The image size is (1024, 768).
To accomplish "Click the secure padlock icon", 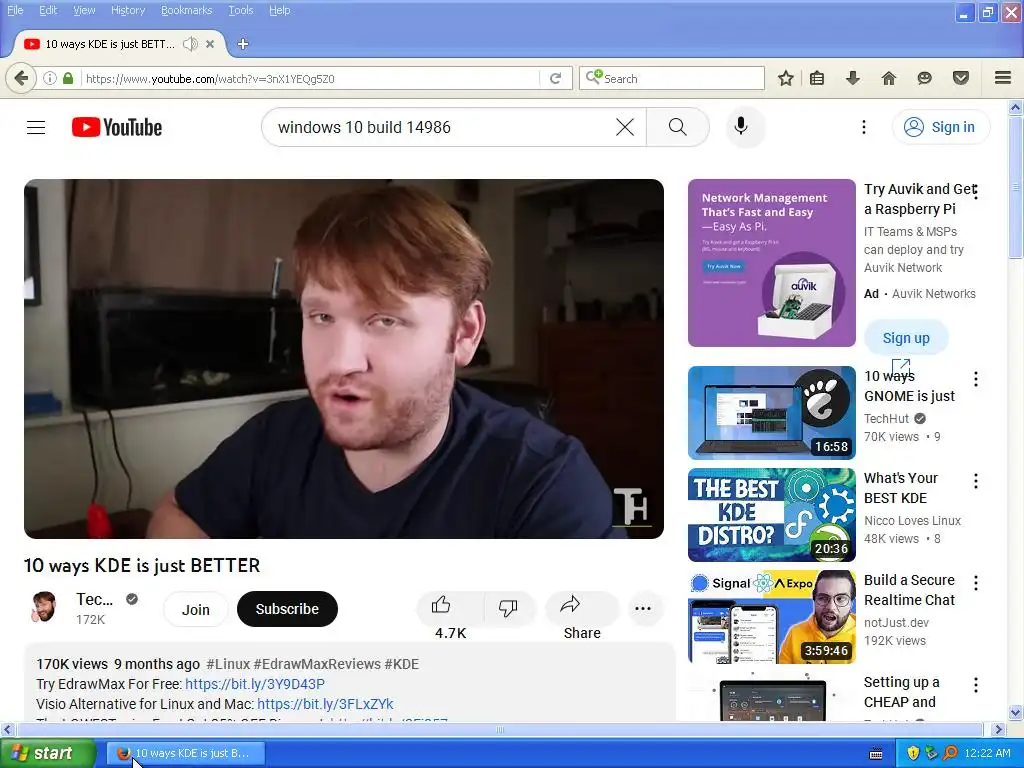I will click(68, 78).
